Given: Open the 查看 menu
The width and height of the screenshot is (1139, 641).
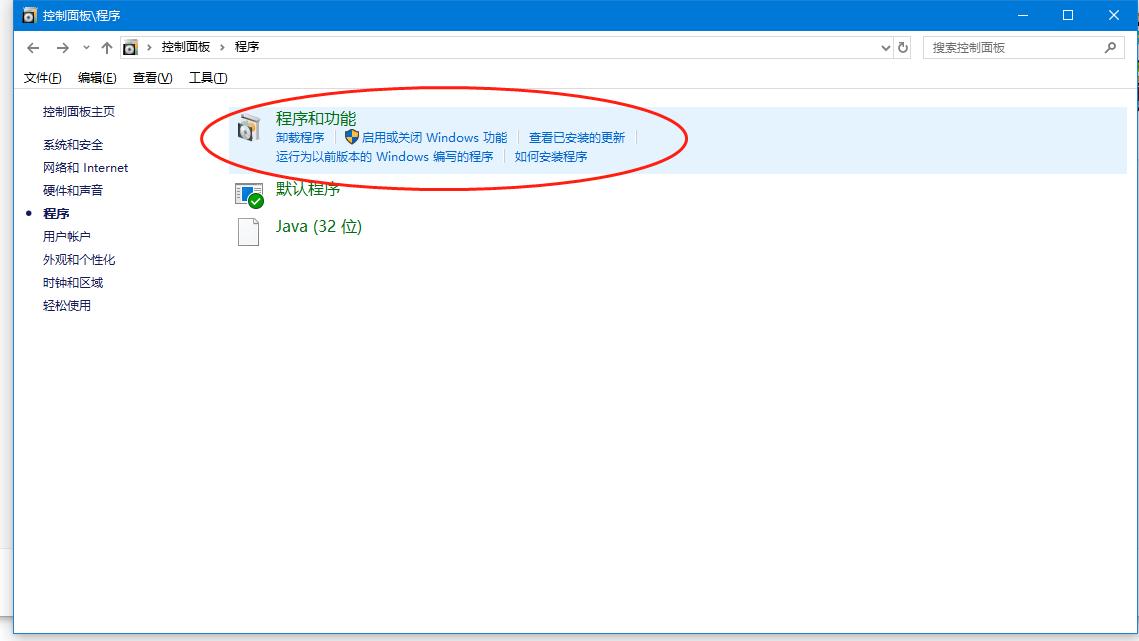Looking at the screenshot, I should click(x=150, y=77).
